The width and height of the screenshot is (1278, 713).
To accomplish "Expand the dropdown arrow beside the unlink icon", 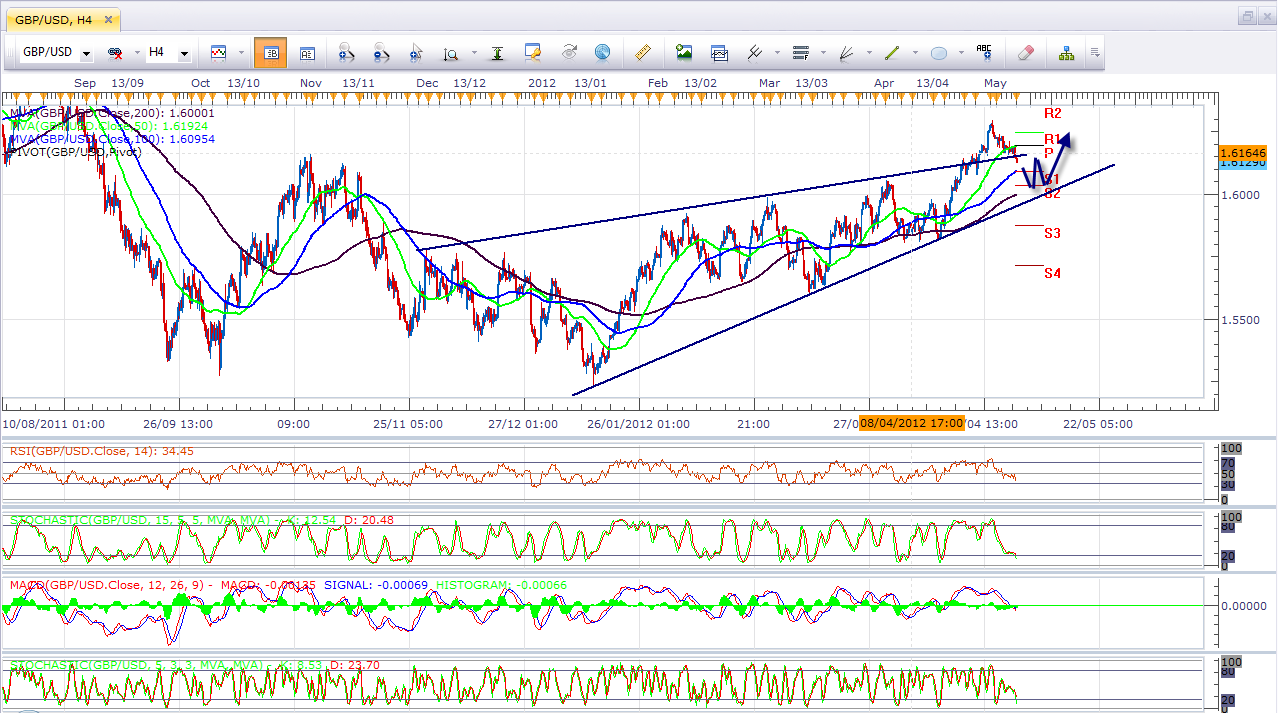I will coord(135,53).
